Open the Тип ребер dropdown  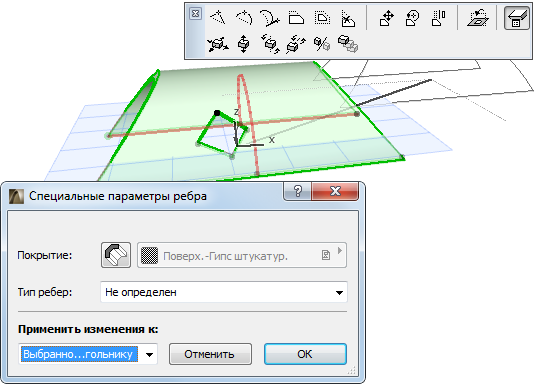(x=224, y=292)
